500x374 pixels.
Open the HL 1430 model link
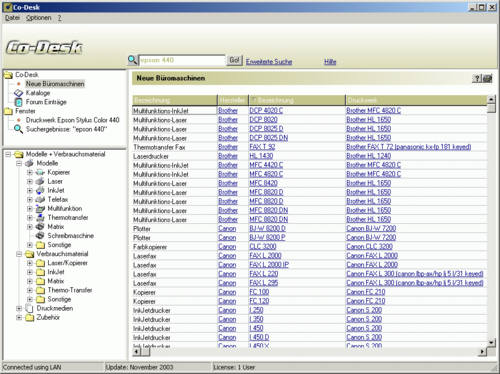coord(261,156)
